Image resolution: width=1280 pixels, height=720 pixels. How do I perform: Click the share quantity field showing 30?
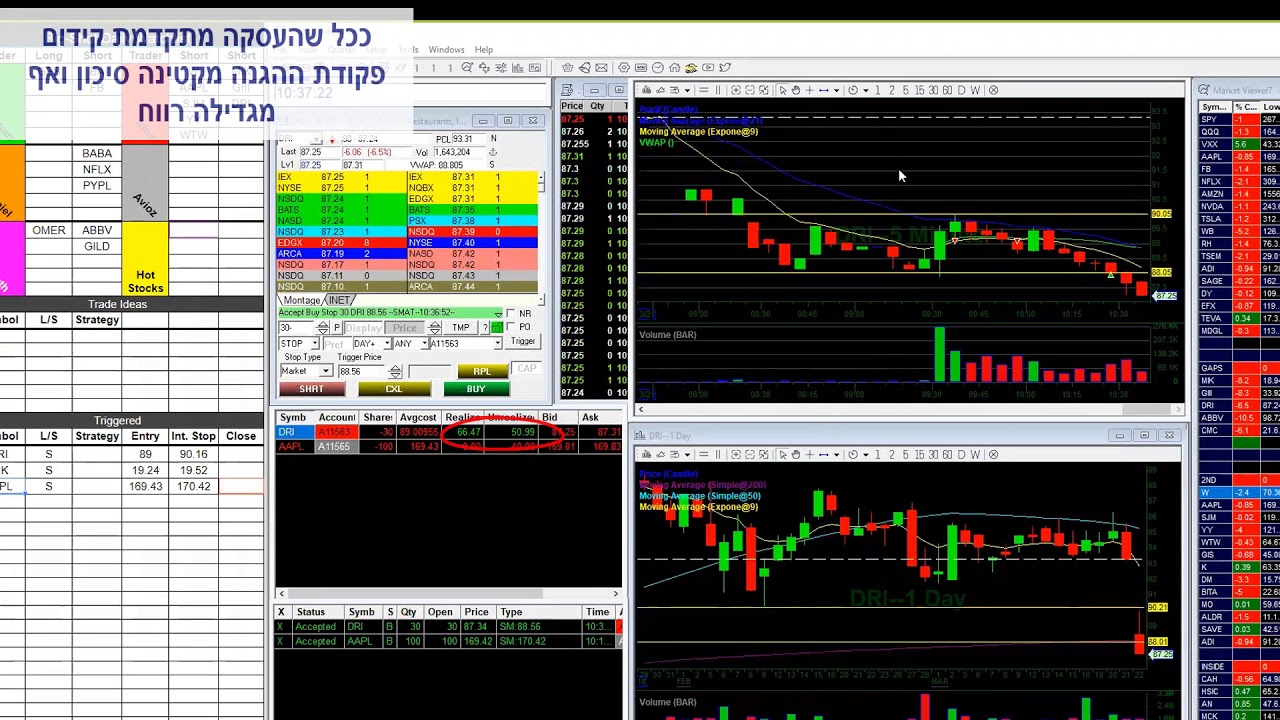click(296, 328)
